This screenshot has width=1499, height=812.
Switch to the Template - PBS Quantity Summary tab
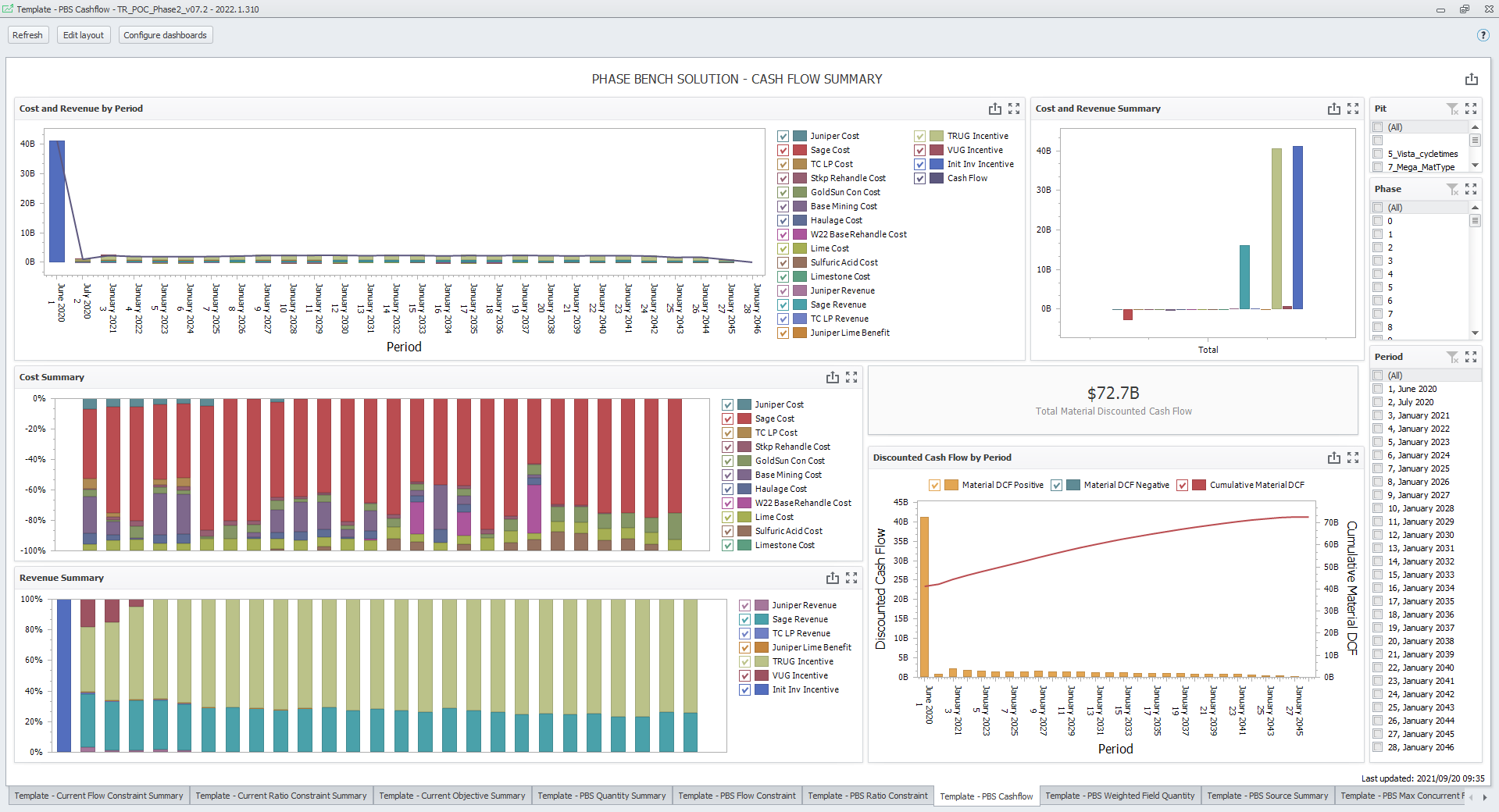tap(601, 796)
